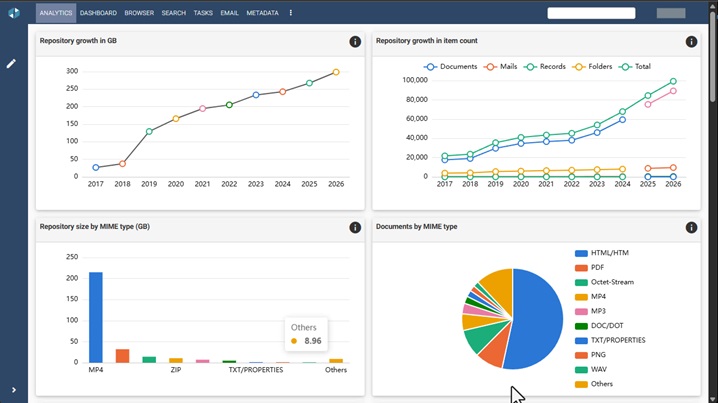Click the gray user button at top right
Image resolution: width=718 pixels, height=403 pixels.
(x=671, y=13)
